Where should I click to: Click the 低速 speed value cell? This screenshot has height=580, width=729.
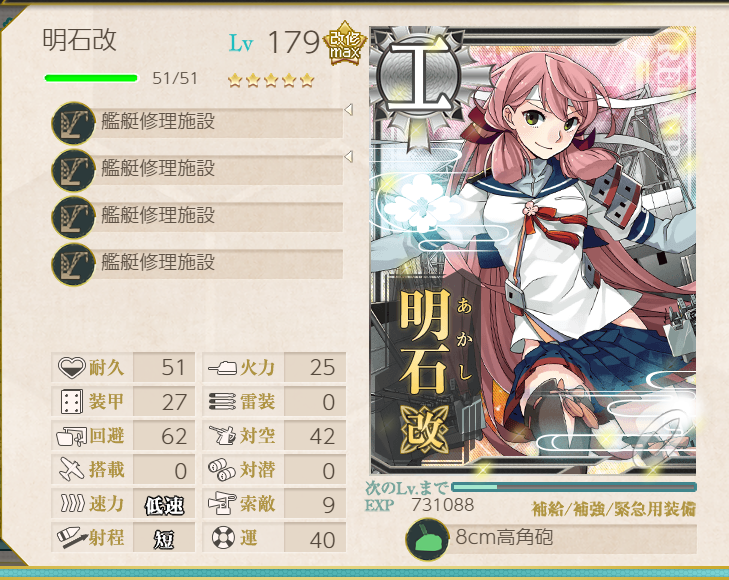pyautogui.click(x=164, y=504)
